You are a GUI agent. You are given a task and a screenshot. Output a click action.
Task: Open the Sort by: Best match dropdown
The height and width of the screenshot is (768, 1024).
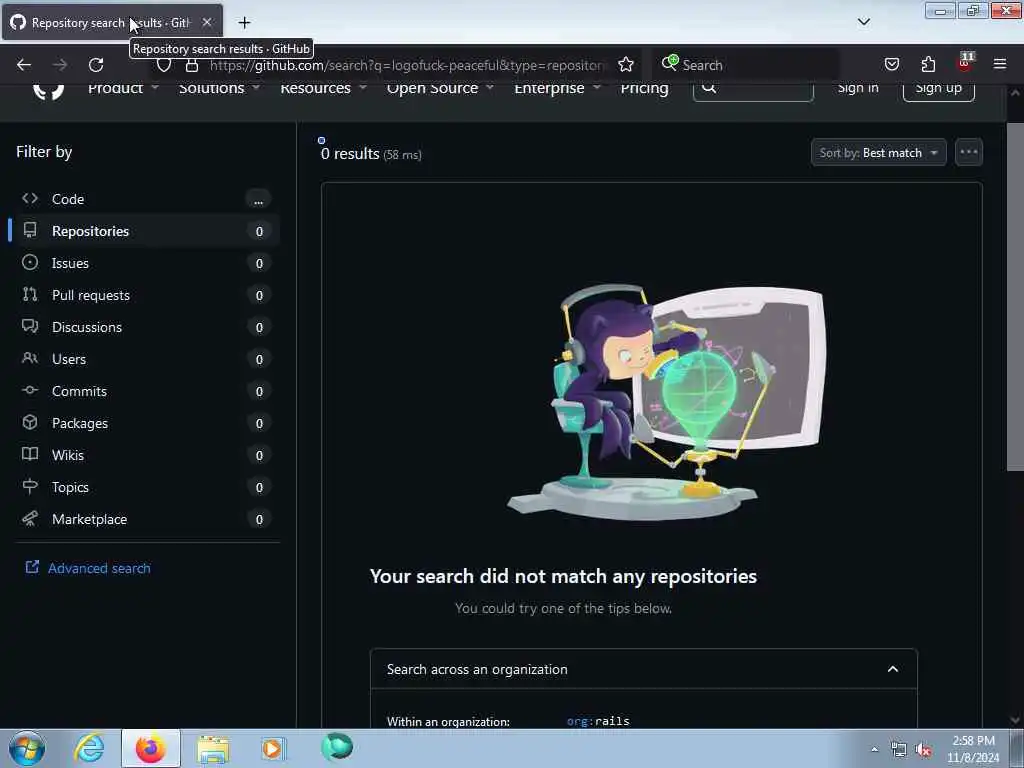tap(878, 152)
